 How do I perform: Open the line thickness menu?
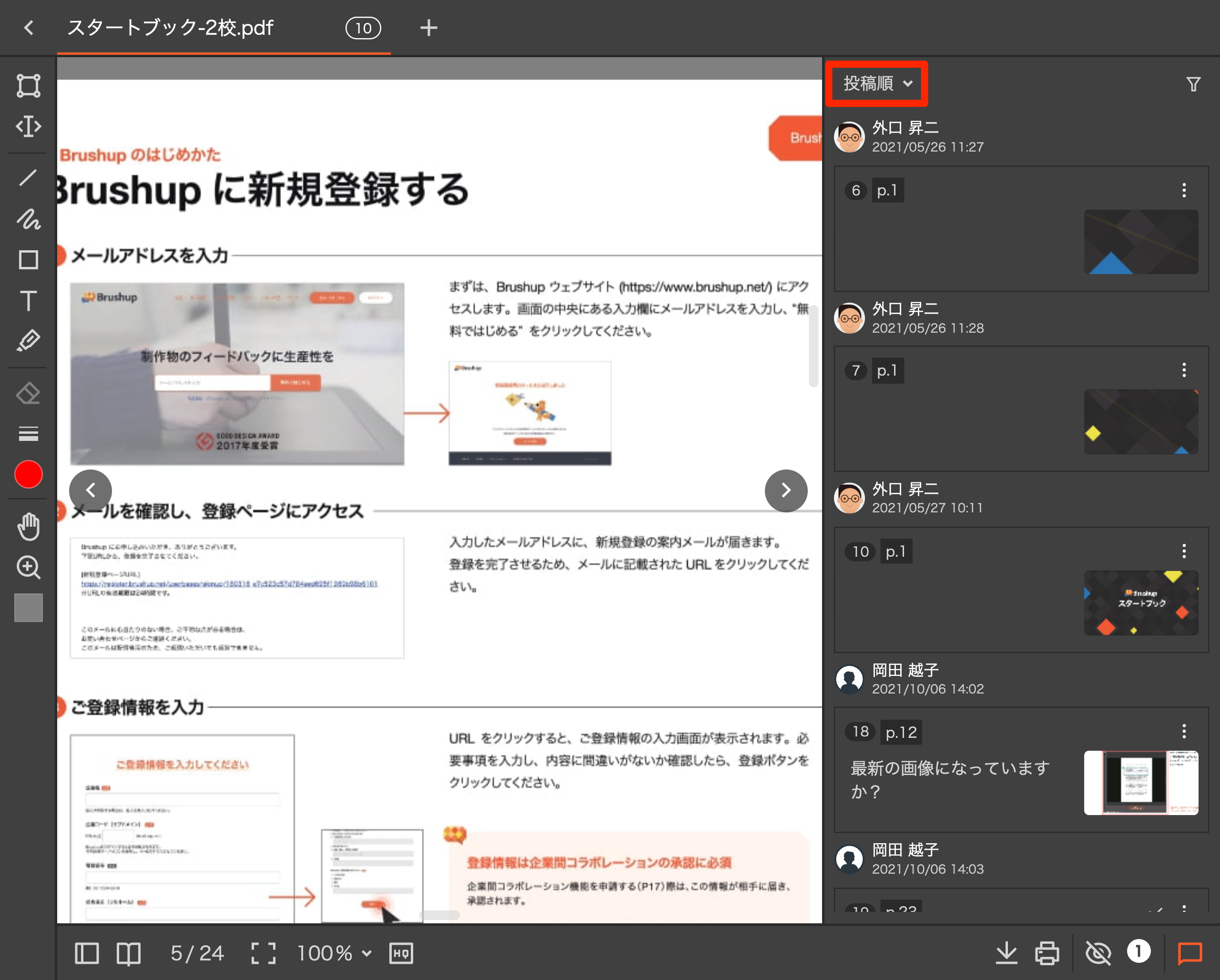click(x=28, y=433)
